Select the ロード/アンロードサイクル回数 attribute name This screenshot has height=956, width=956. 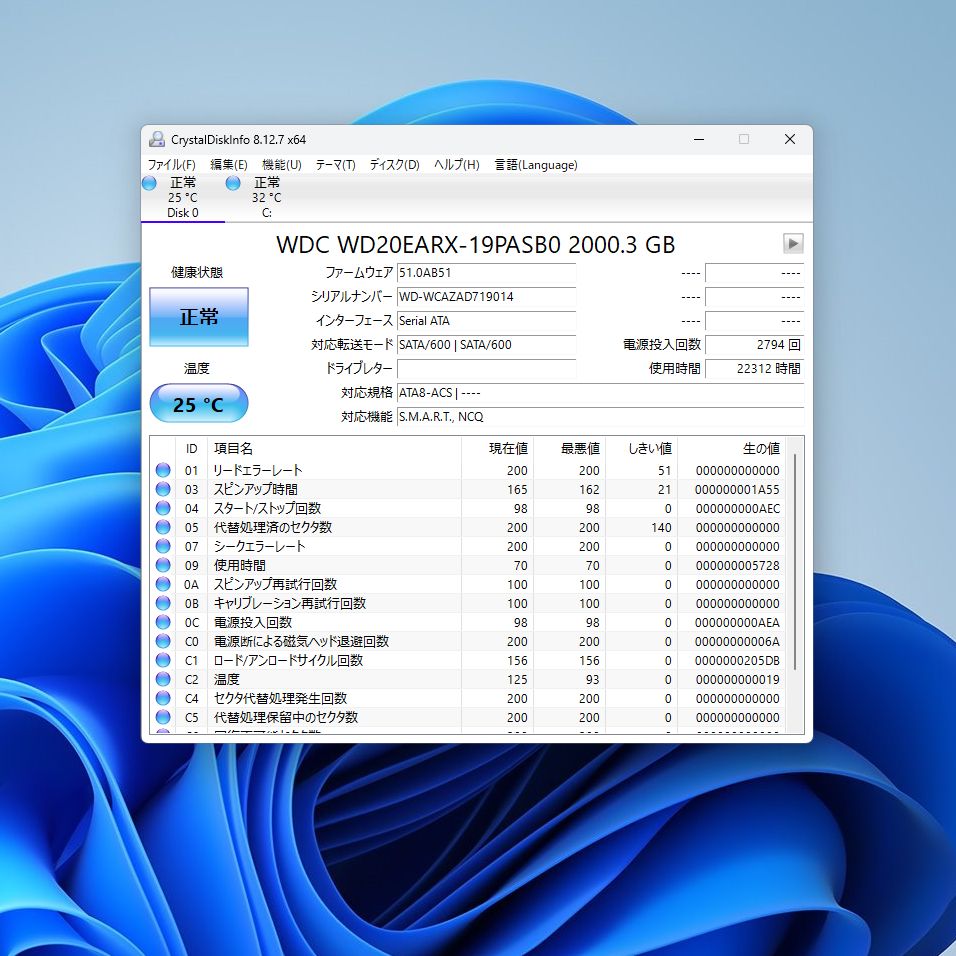coord(288,660)
